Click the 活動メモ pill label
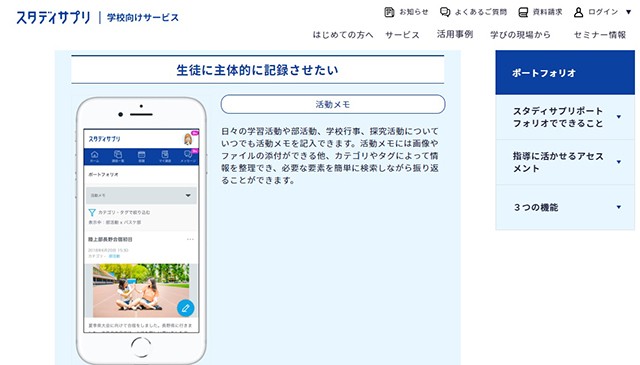This screenshot has height=365, width=640. click(x=333, y=104)
